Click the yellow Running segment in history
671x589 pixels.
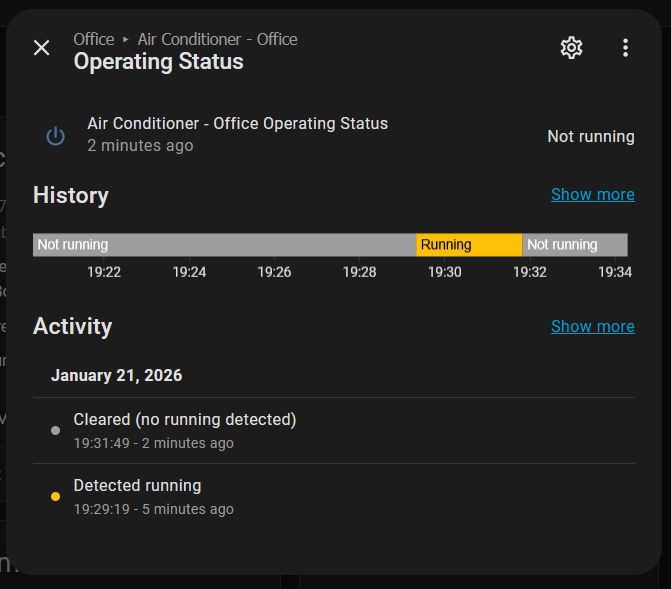coord(468,244)
